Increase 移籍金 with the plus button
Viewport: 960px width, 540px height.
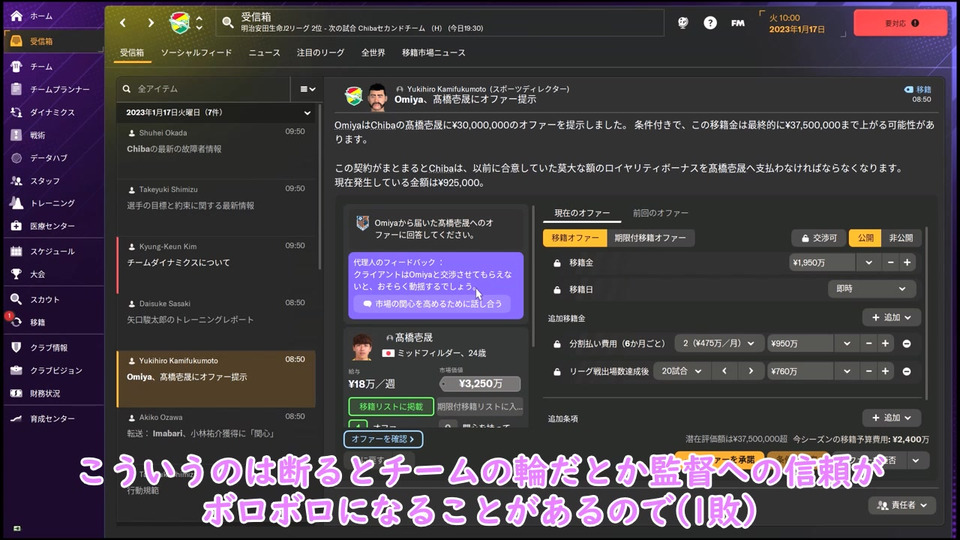pyautogui.click(x=907, y=263)
